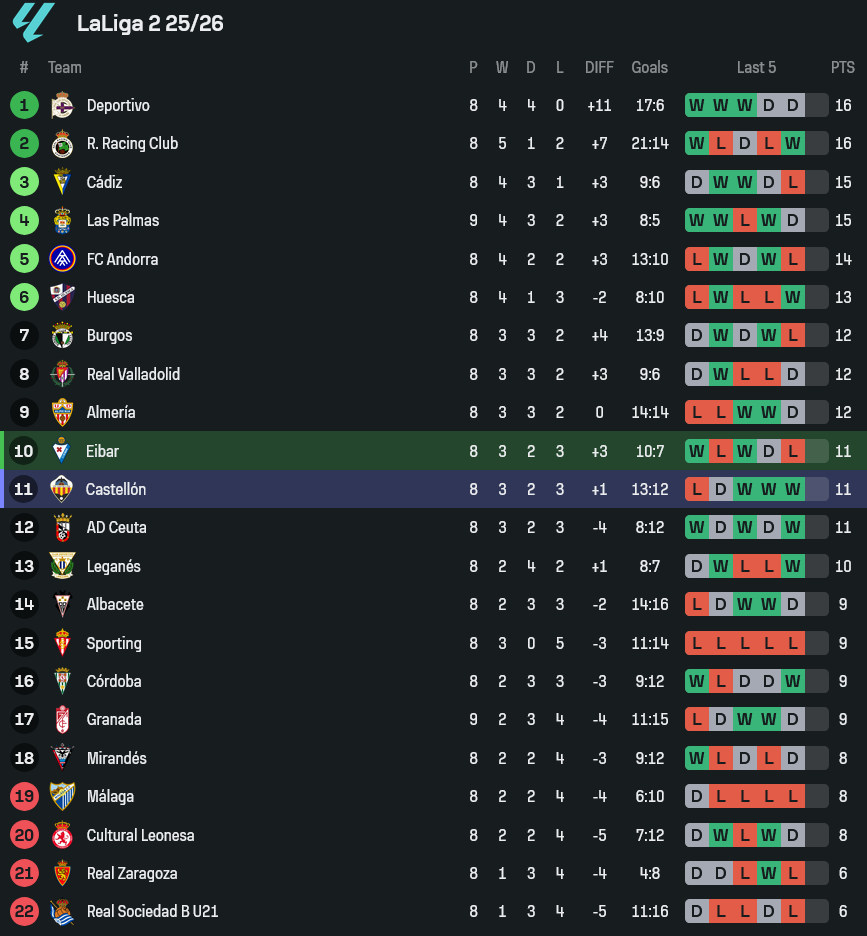Viewport: 867px width, 936px height.
Task: Click the R. Racing Club crest
Action: pos(62,144)
